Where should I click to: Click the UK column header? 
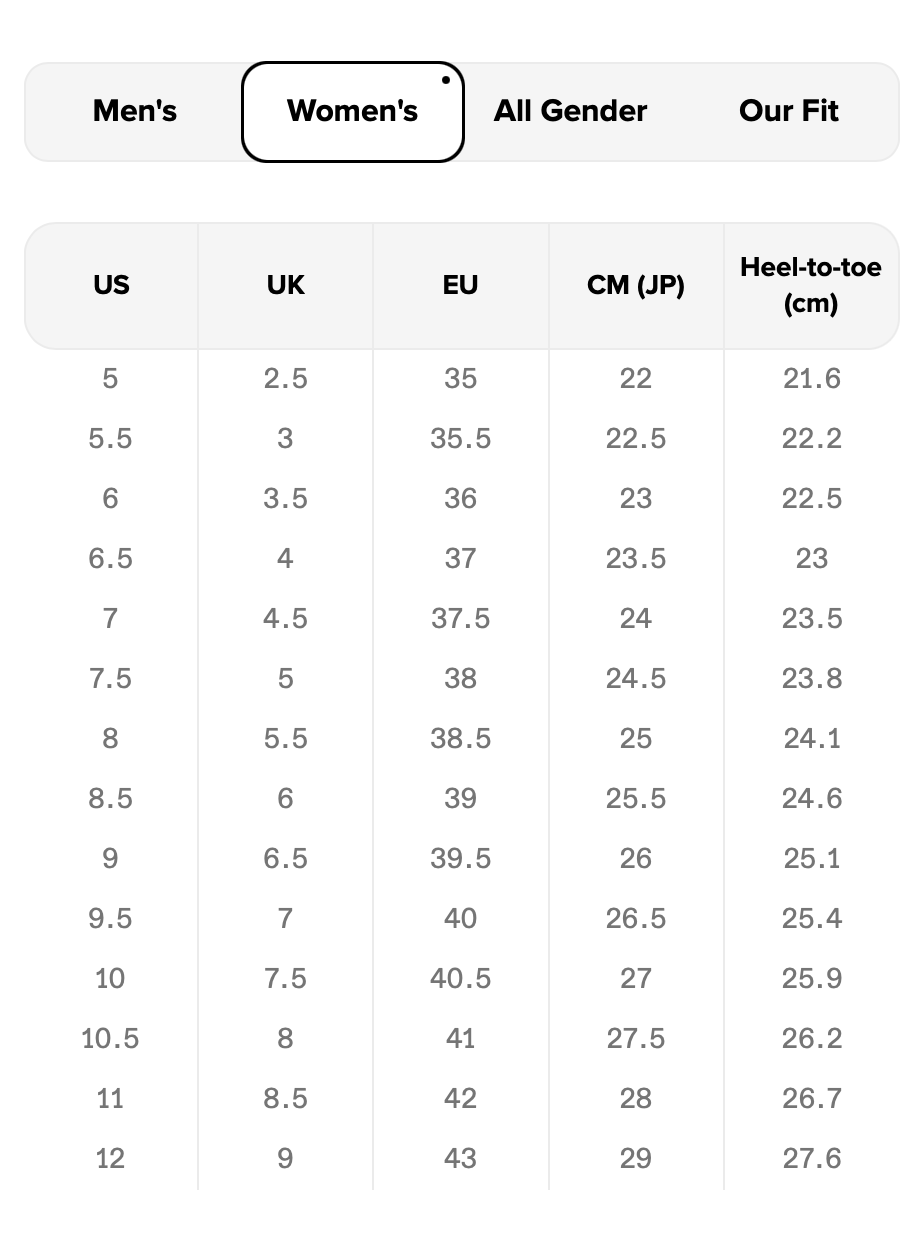285,285
